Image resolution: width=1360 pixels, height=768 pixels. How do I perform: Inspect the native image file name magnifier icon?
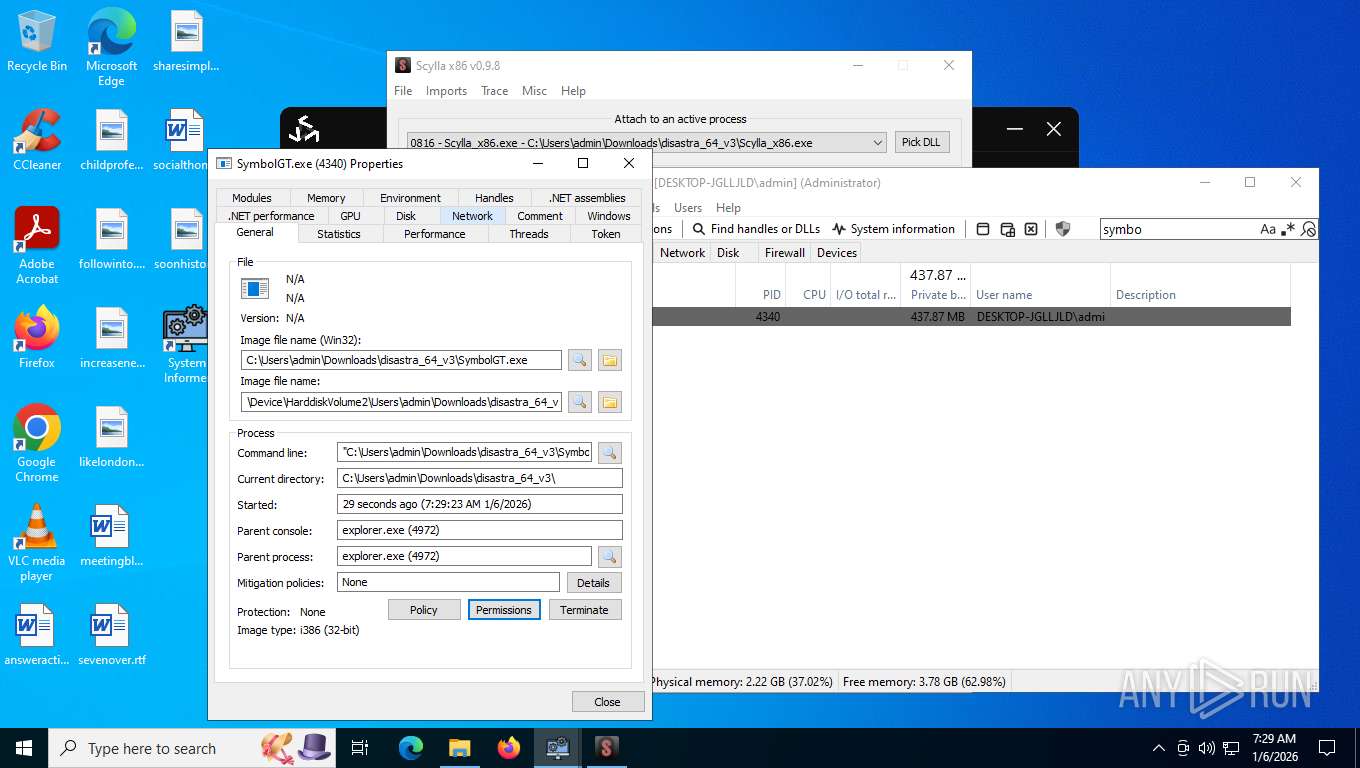coord(580,402)
